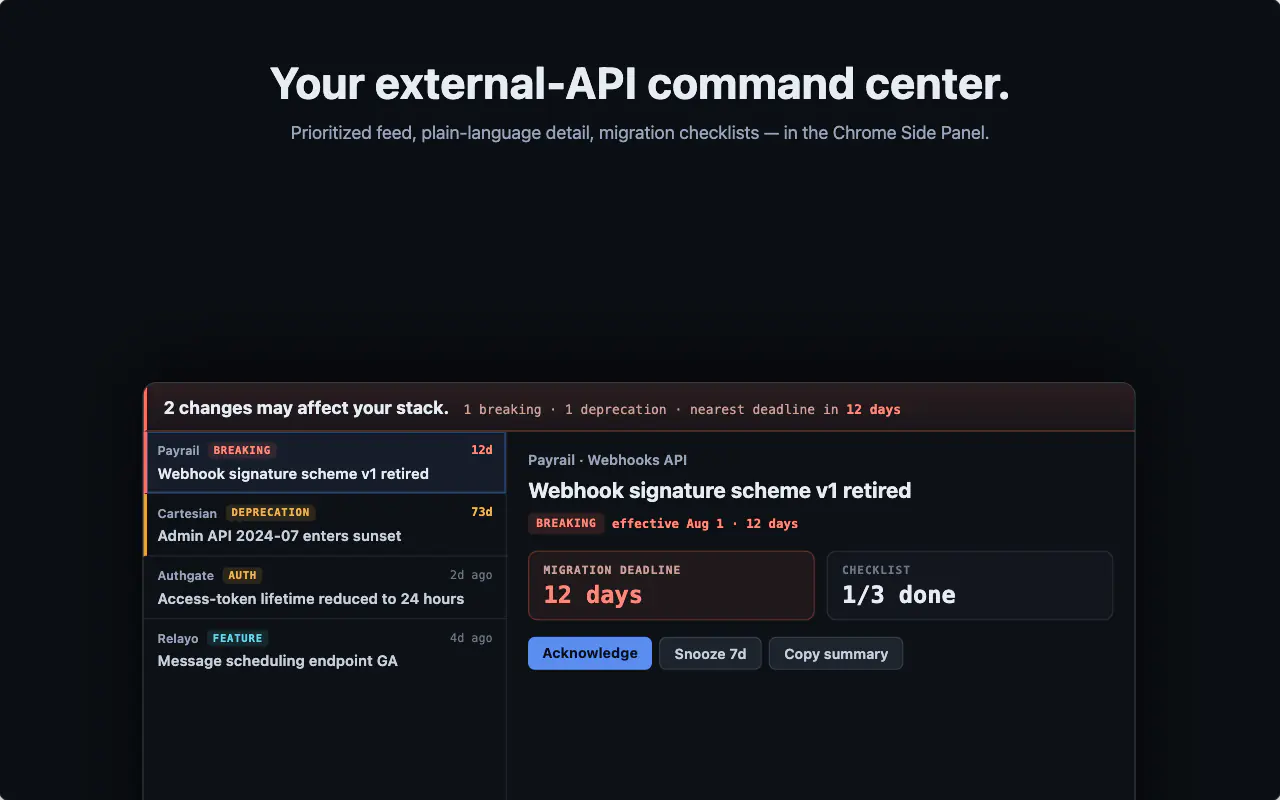Image resolution: width=1280 pixels, height=800 pixels.
Task: Click the detail heading 'Webhook signature scheme v1 retired'
Action: (x=720, y=491)
